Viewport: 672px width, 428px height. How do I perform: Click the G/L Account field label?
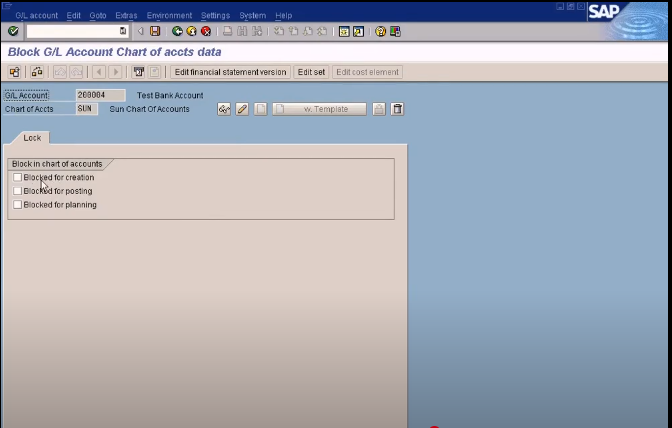pos(27,95)
